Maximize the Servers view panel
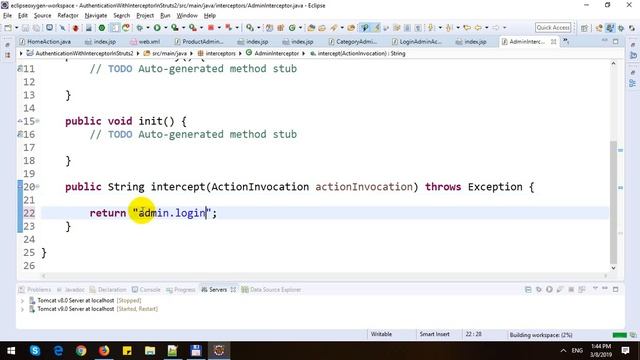640x360 pixels. [x=616, y=289]
